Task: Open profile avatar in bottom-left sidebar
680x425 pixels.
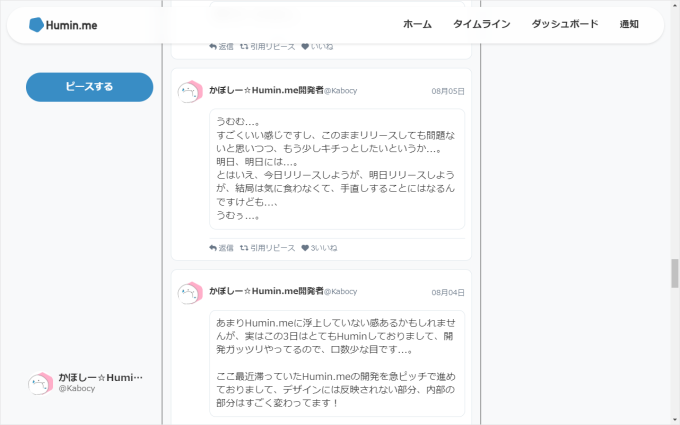Action: [x=40, y=383]
